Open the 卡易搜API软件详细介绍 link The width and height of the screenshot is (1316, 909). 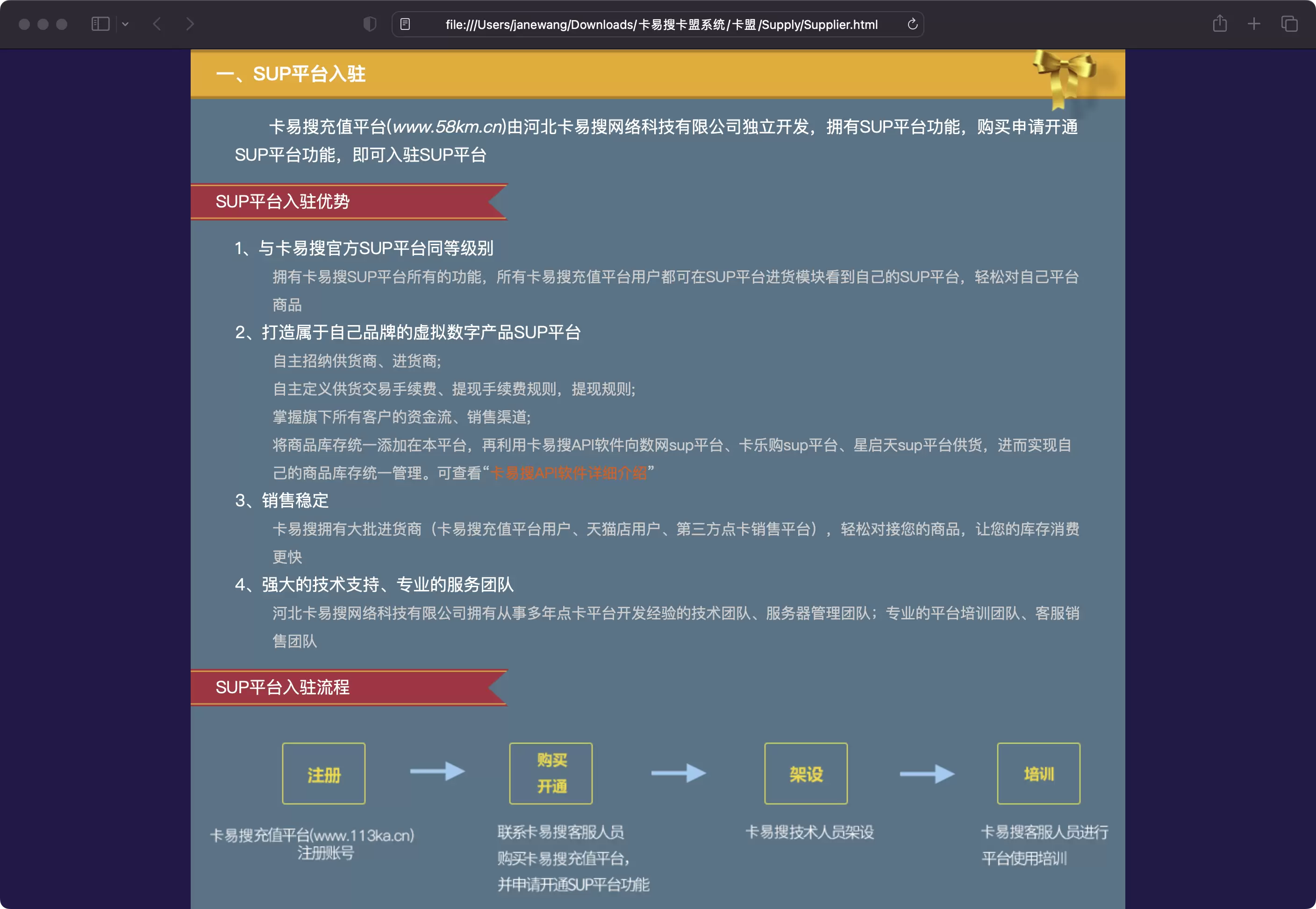569,473
